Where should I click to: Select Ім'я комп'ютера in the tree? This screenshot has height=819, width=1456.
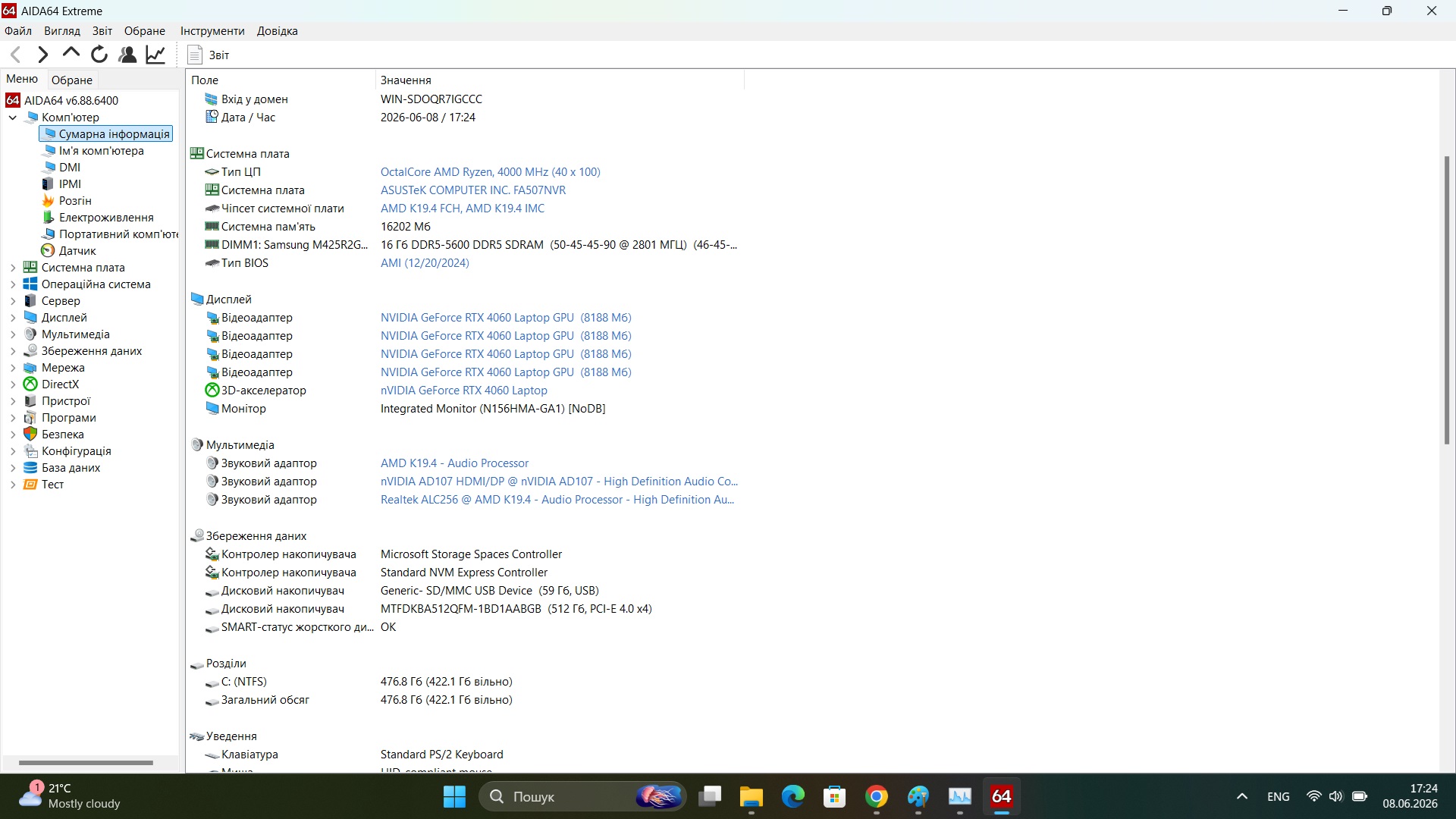tap(102, 151)
